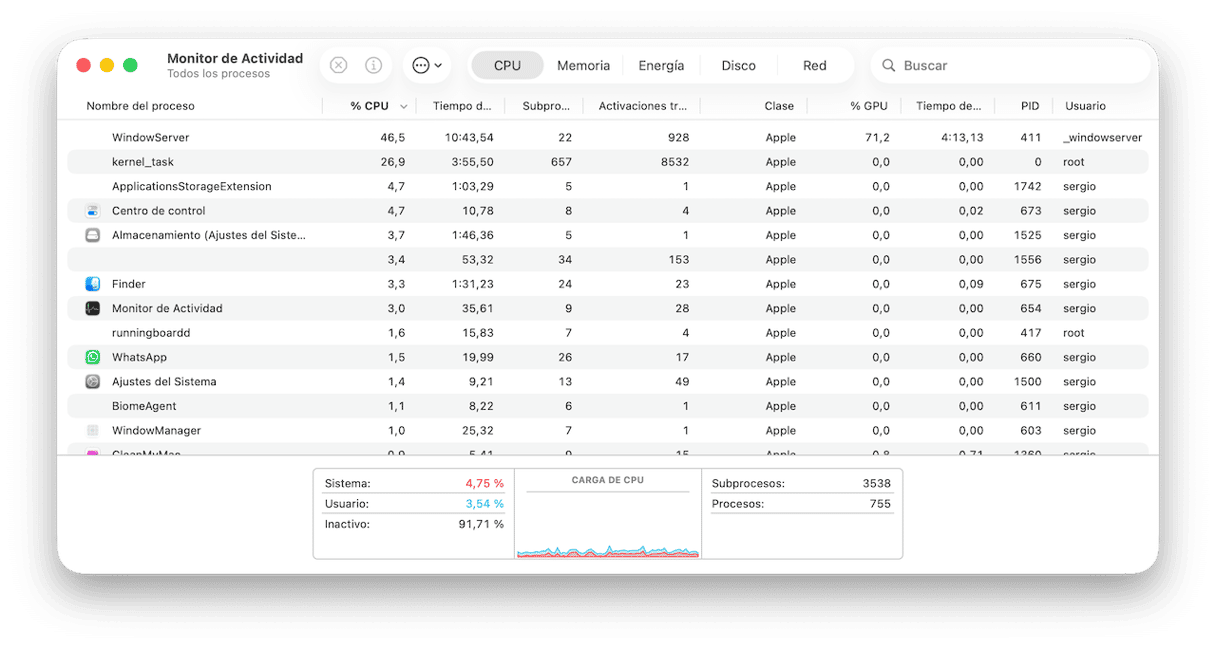Click the Sistema 4,75 % value

coord(484,483)
